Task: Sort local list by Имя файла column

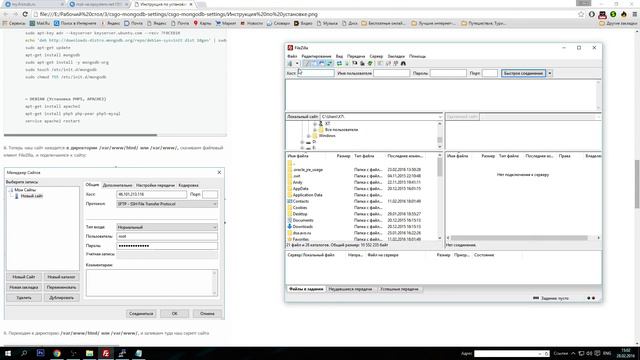Action: tap(298, 156)
